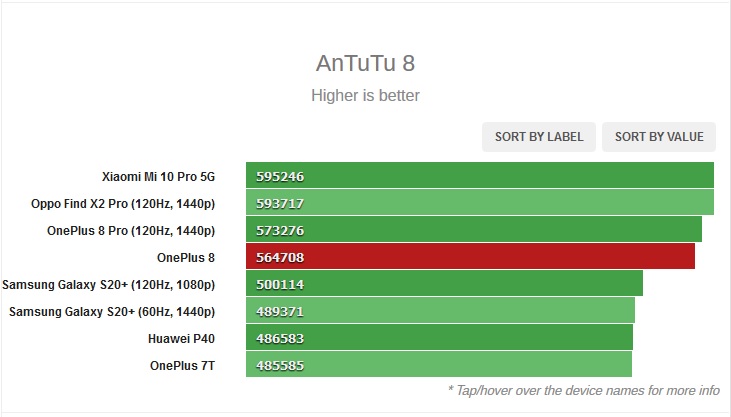
Task: Select the bar with value 485585
Action: [439, 364]
